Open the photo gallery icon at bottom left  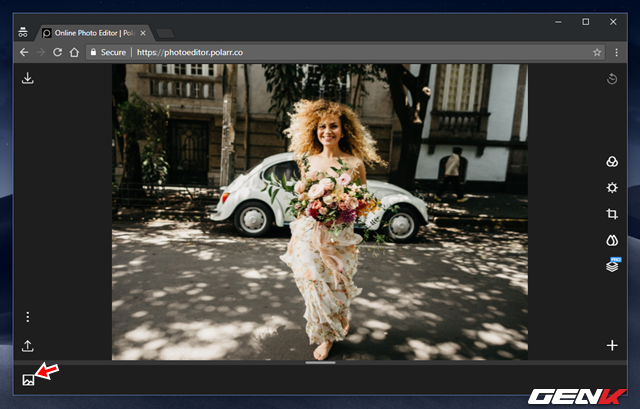(28, 380)
